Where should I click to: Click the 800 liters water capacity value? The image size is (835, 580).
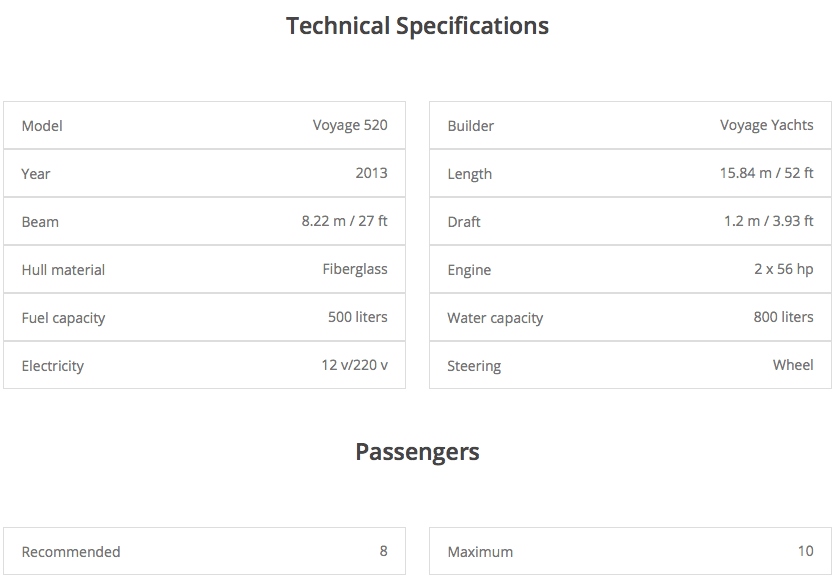click(783, 317)
